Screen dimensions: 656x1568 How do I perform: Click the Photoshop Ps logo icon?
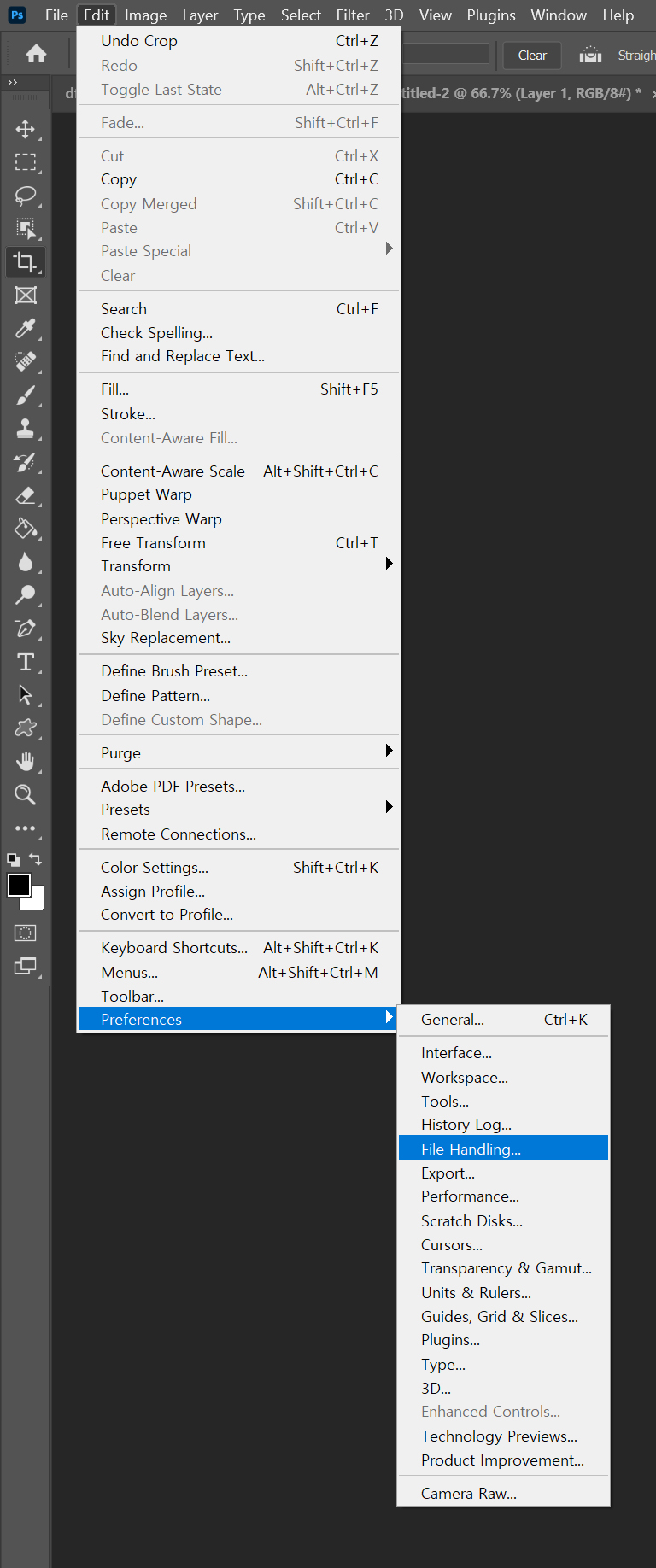17,15
